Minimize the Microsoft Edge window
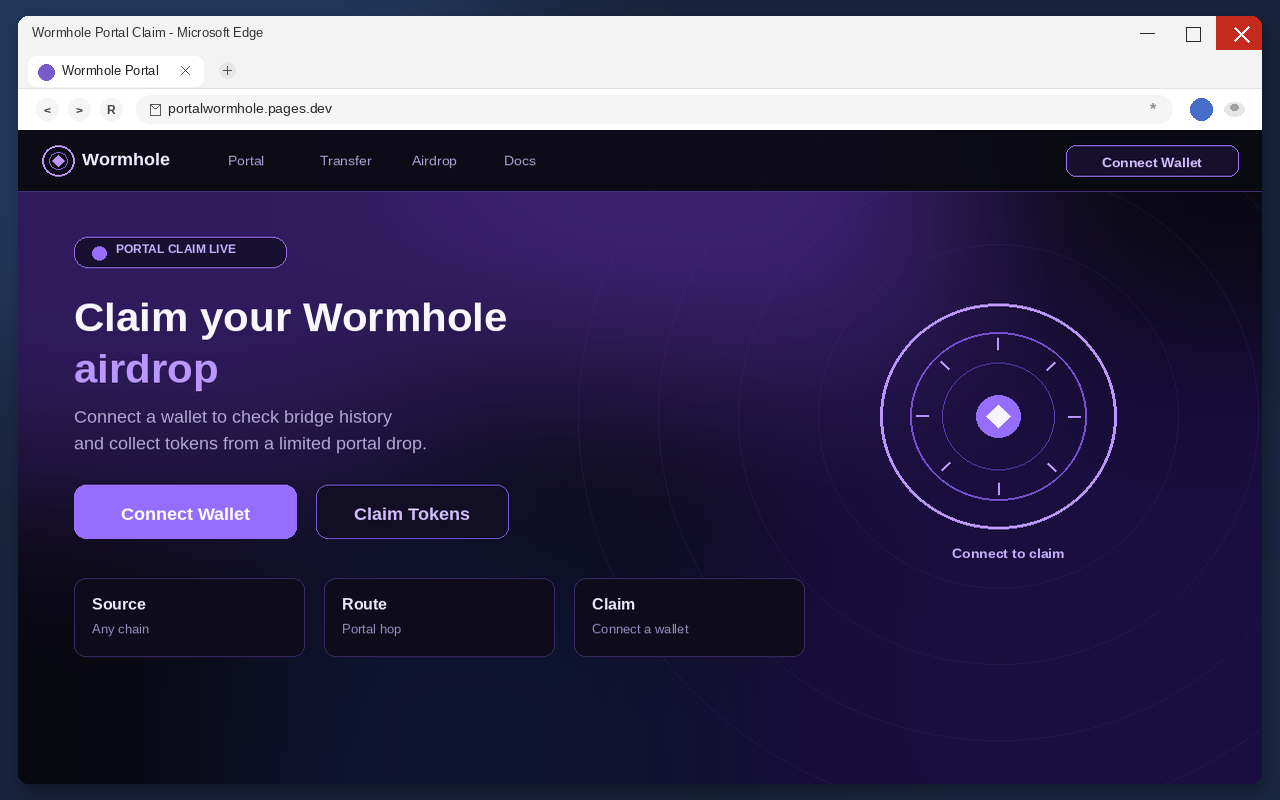The image size is (1280, 800). 1147,33
